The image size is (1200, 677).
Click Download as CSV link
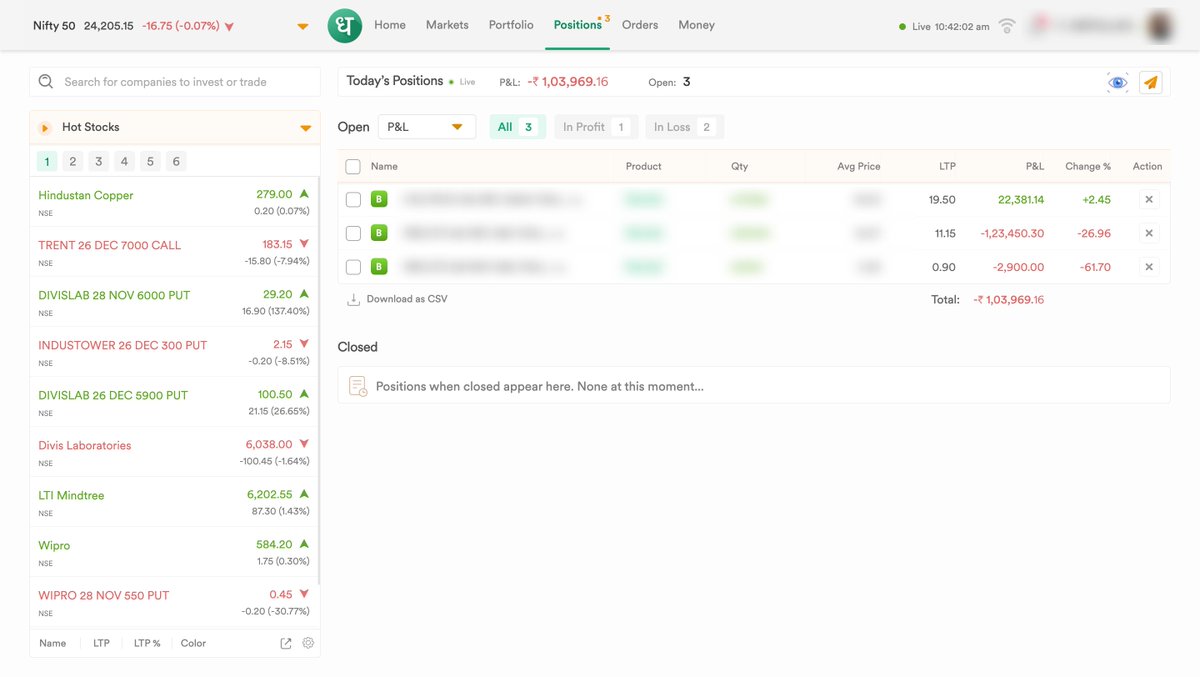(397, 299)
